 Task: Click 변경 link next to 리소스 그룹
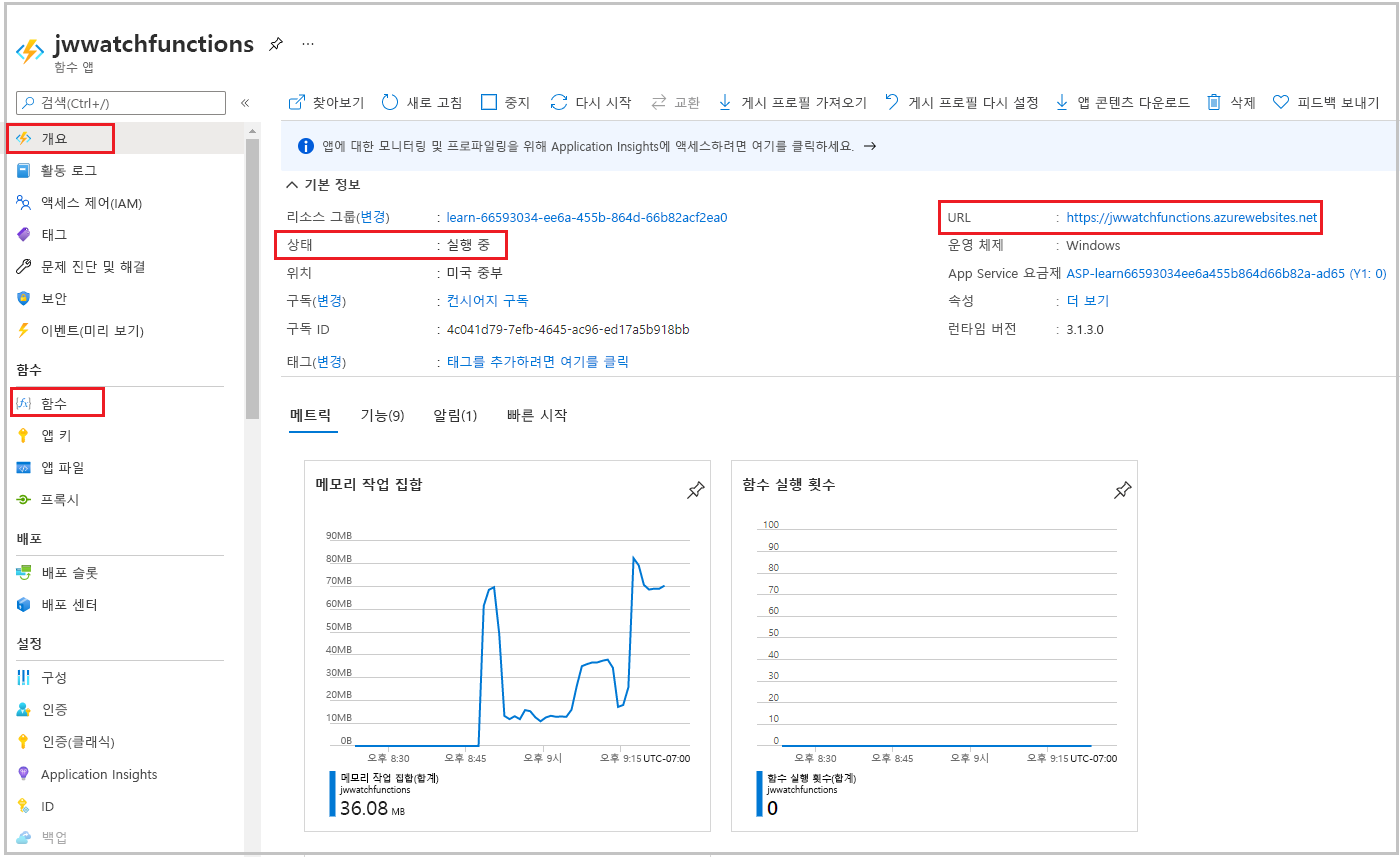[375, 217]
